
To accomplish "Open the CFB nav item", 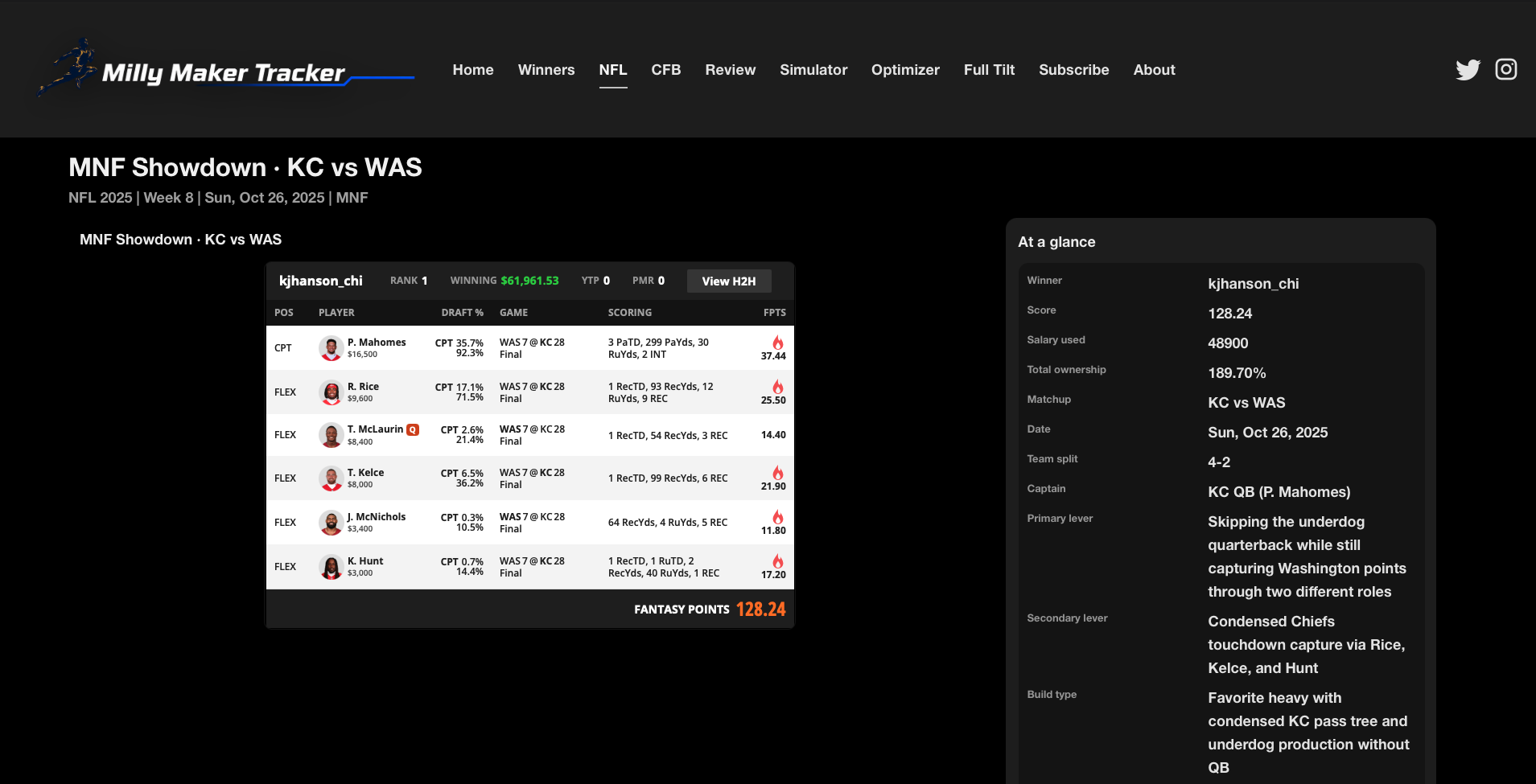I will [666, 70].
